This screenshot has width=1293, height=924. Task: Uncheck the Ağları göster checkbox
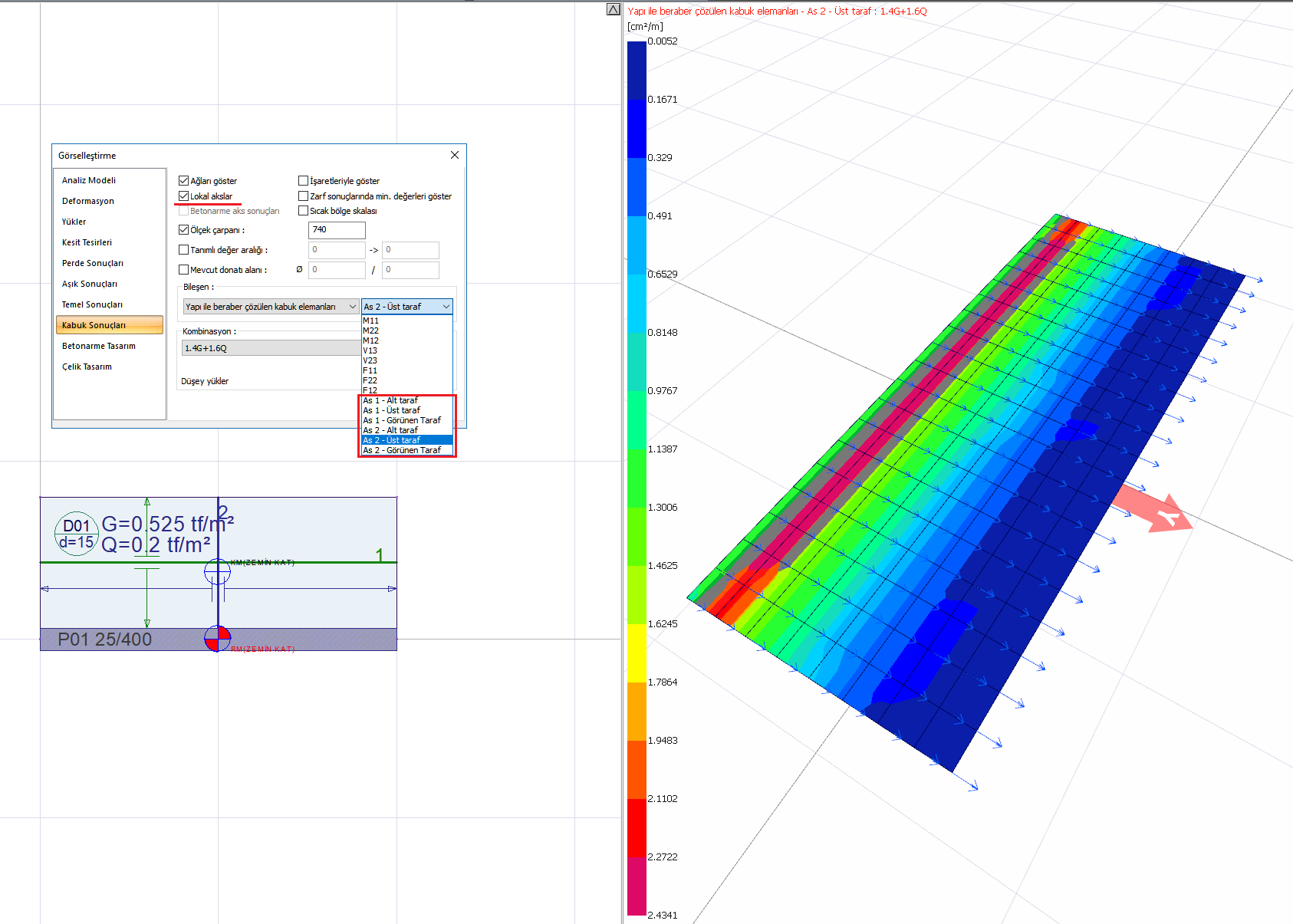(184, 181)
